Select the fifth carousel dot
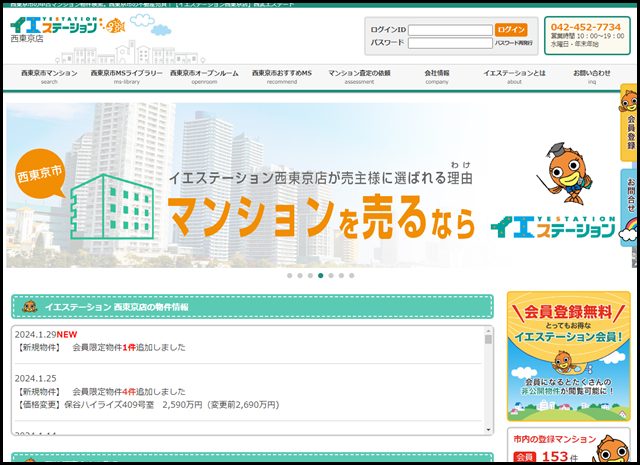Image resolution: width=640 pixels, height=465 pixels. click(x=331, y=276)
